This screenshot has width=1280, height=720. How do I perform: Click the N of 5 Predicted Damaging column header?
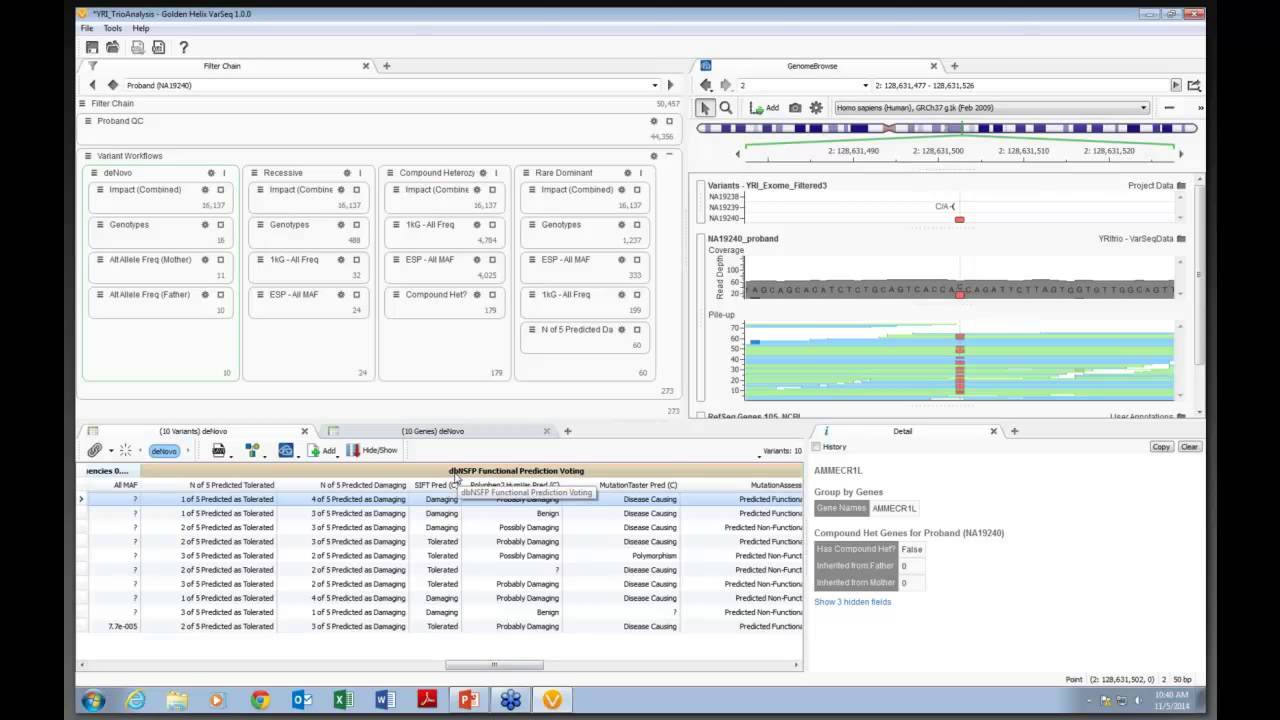(x=363, y=485)
